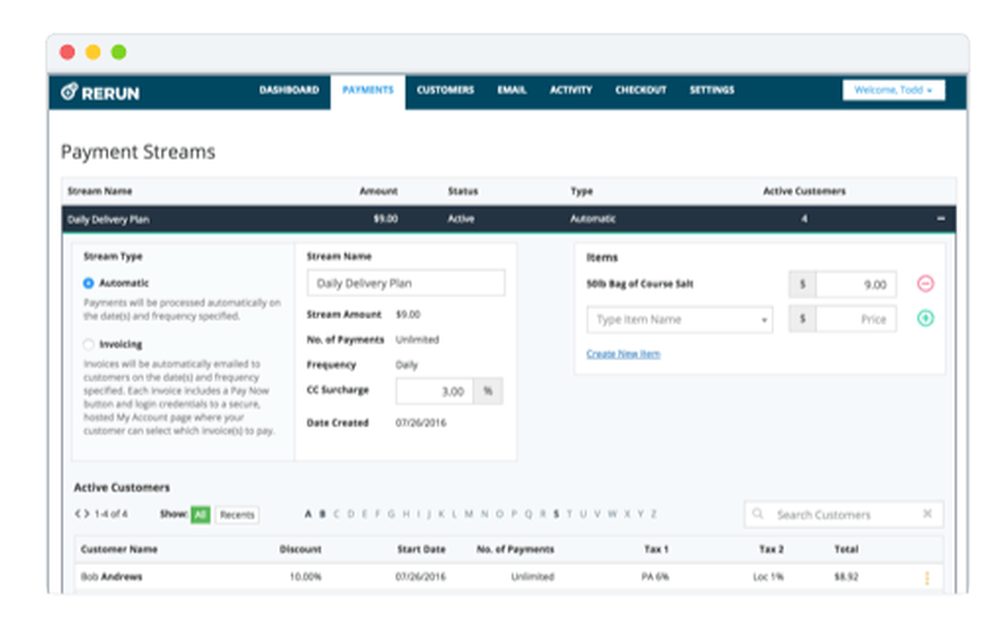Filter customers by letter Z
This screenshot has width=1000, height=633.
[x=654, y=514]
